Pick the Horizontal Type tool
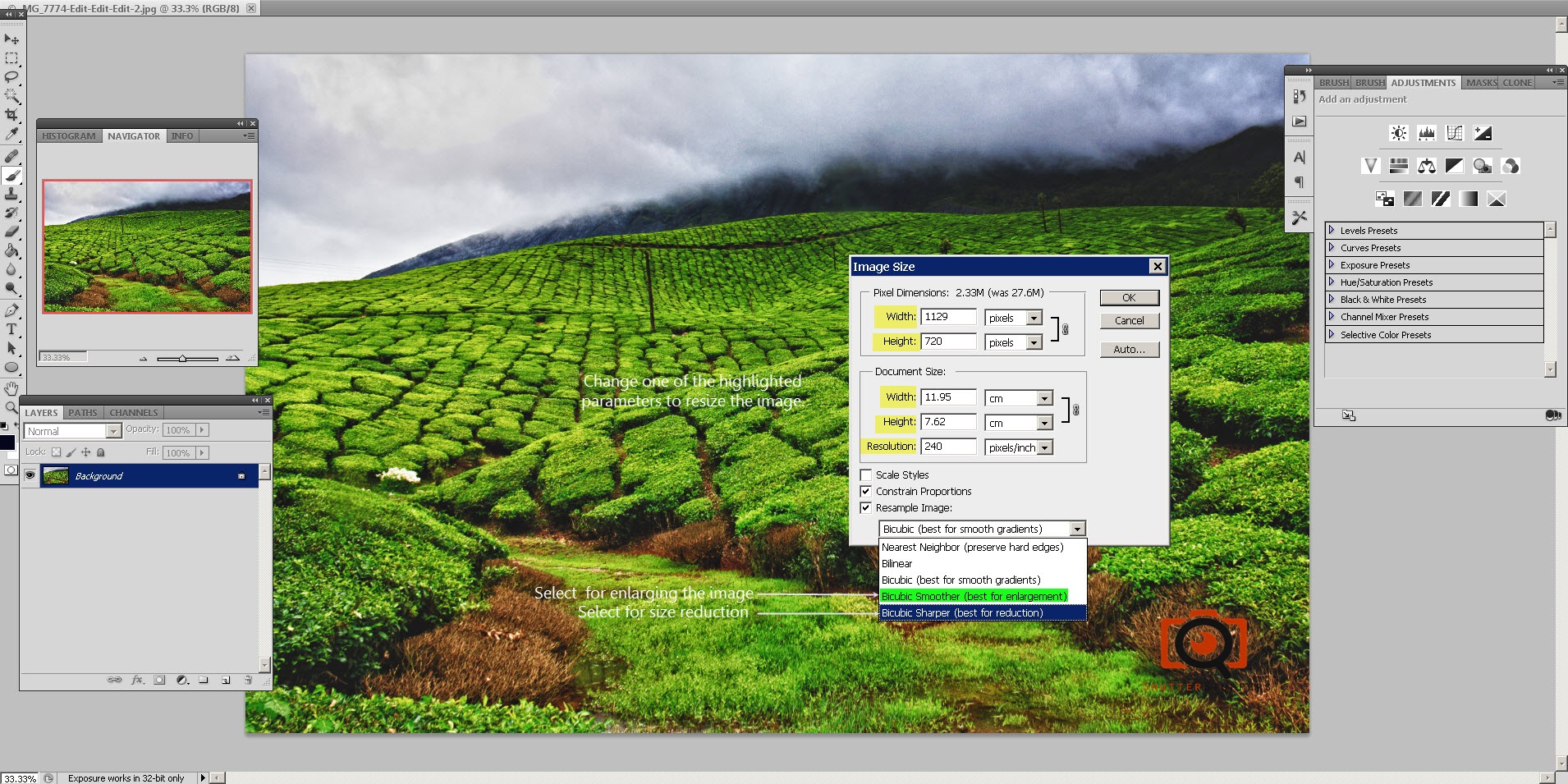 (x=11, y=329)
